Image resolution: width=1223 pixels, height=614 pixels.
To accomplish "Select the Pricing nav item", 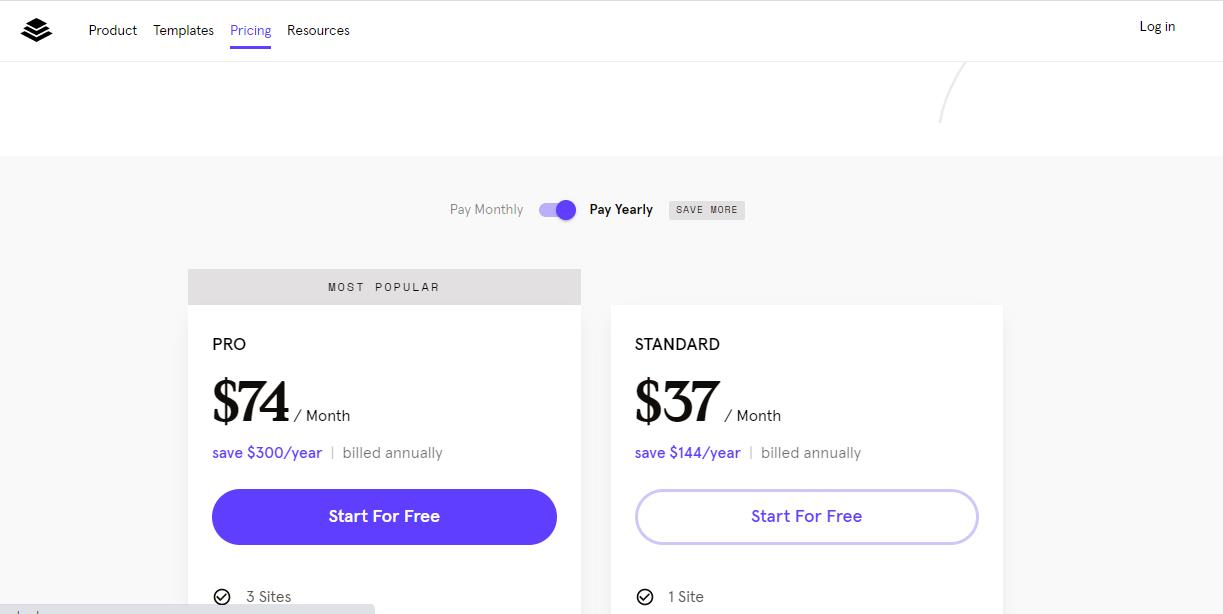I will (x=250, y=30).
